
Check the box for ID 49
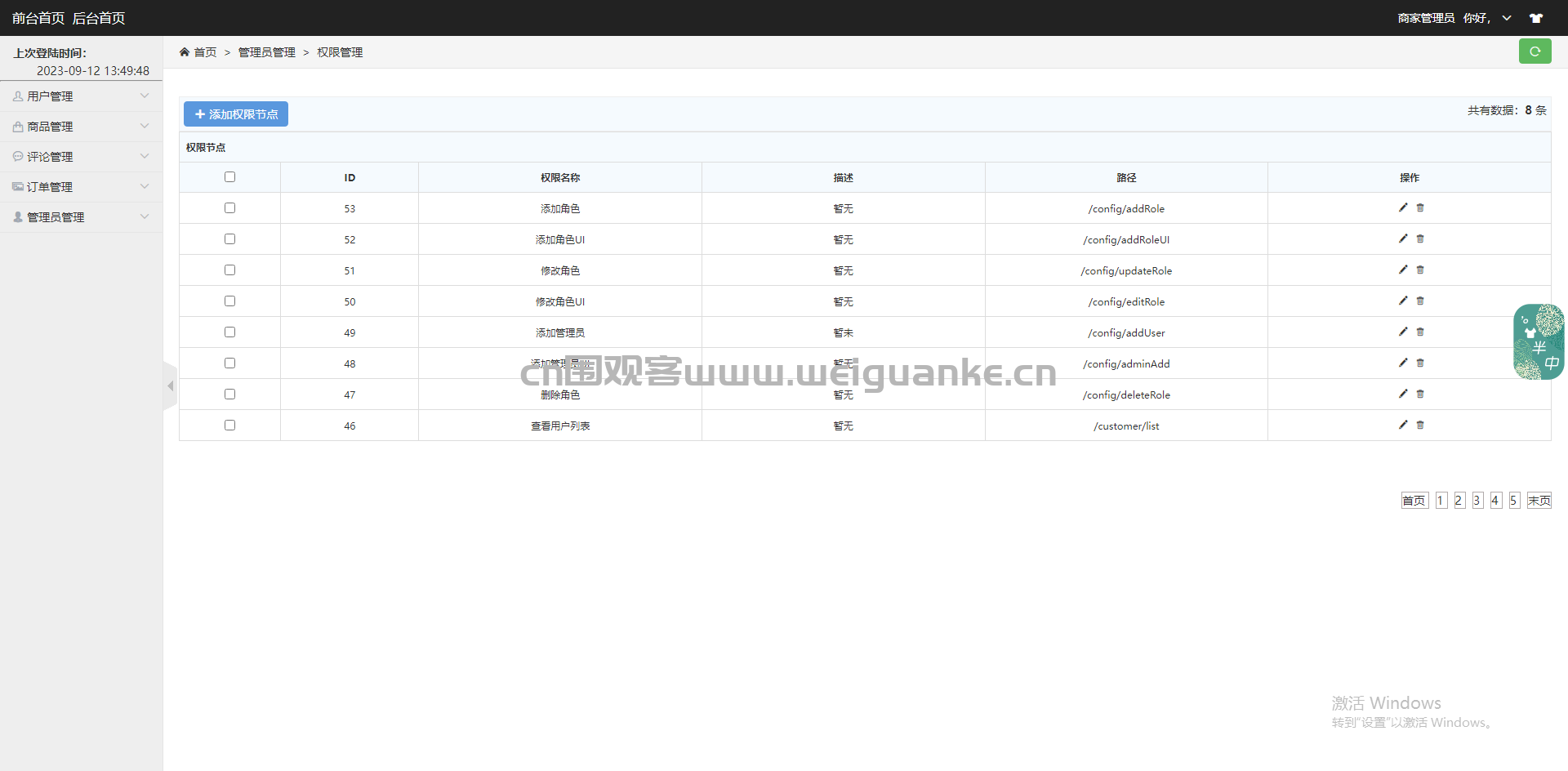pos(229,332)
